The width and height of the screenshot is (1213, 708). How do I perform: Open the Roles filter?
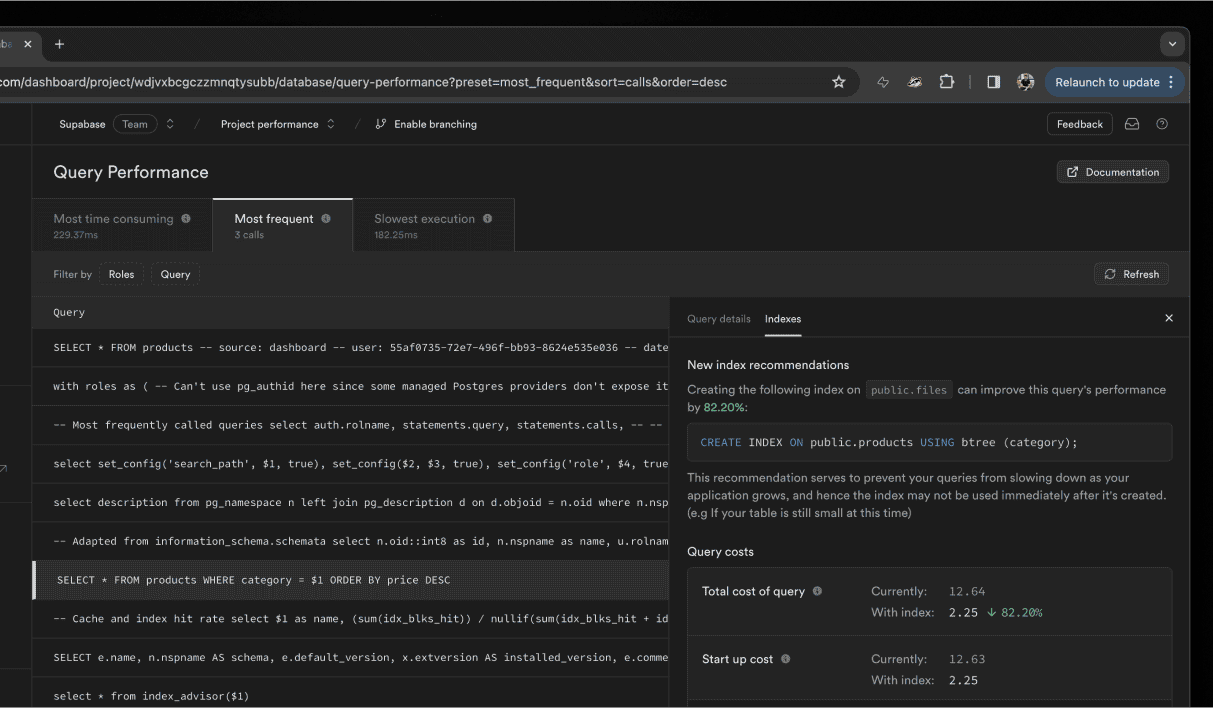click(x=121, y=274)
